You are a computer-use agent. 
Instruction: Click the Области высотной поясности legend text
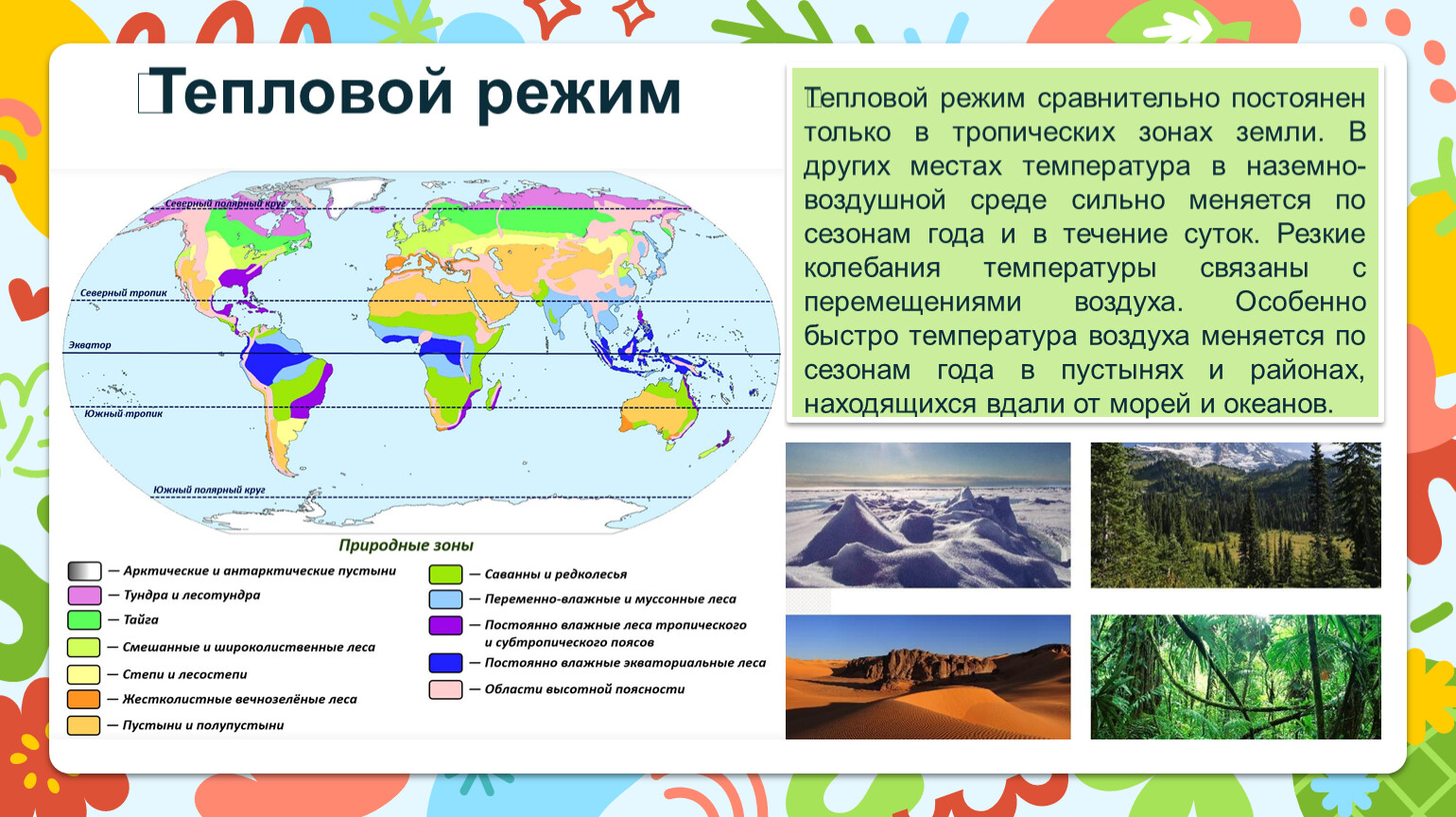[x=584, y=689]
